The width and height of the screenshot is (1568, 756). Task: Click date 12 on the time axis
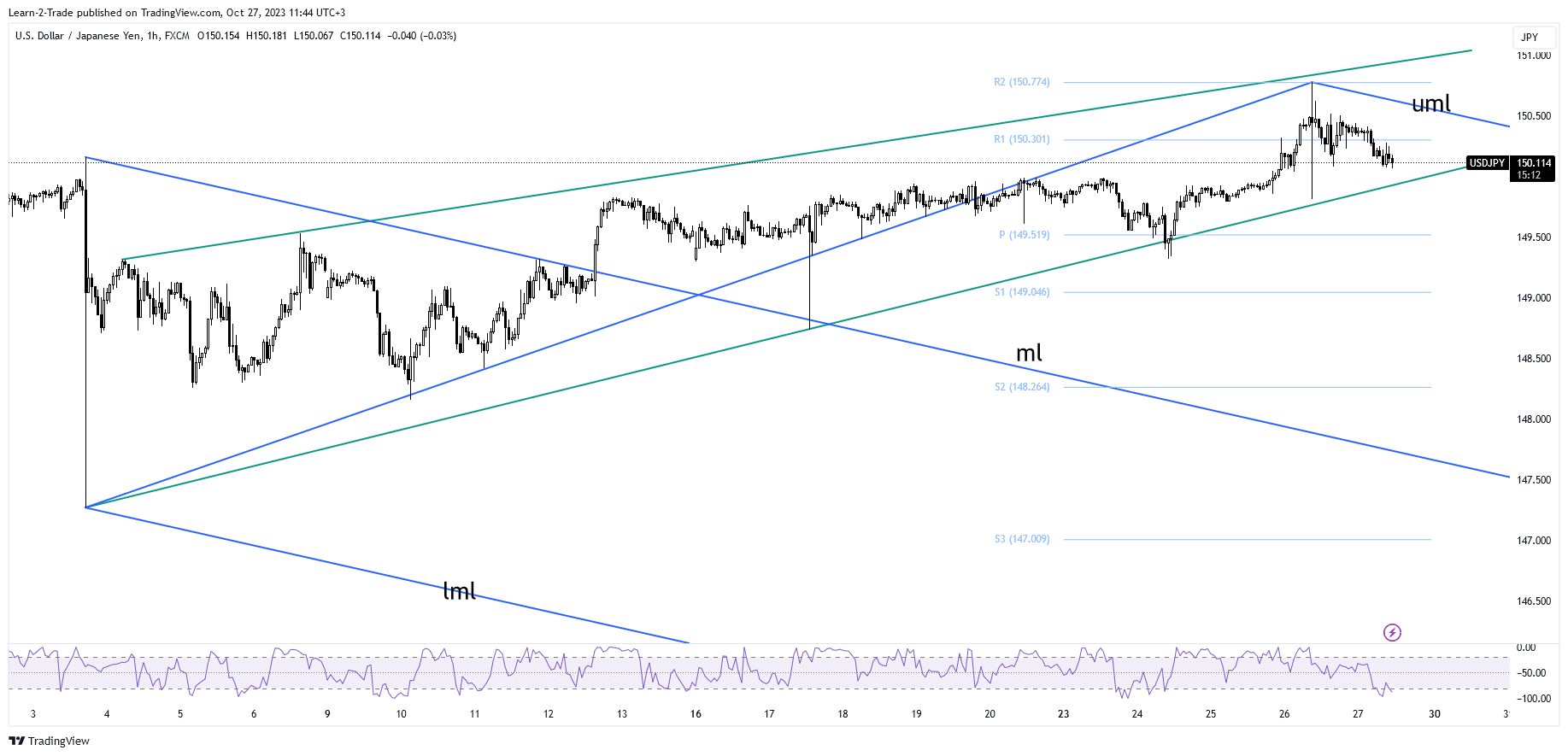[548, 714]
